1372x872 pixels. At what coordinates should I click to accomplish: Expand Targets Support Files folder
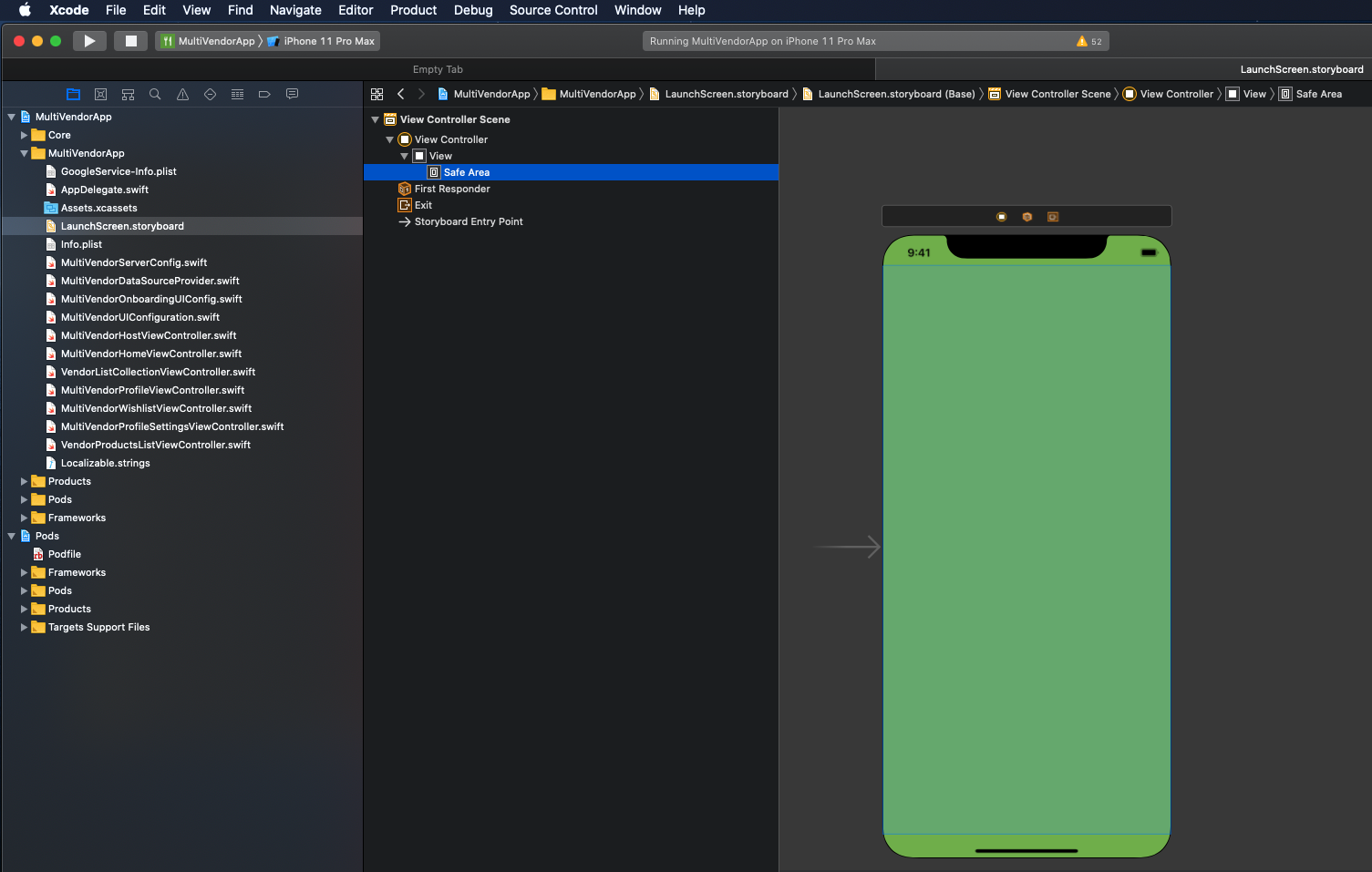click(25, 627)
